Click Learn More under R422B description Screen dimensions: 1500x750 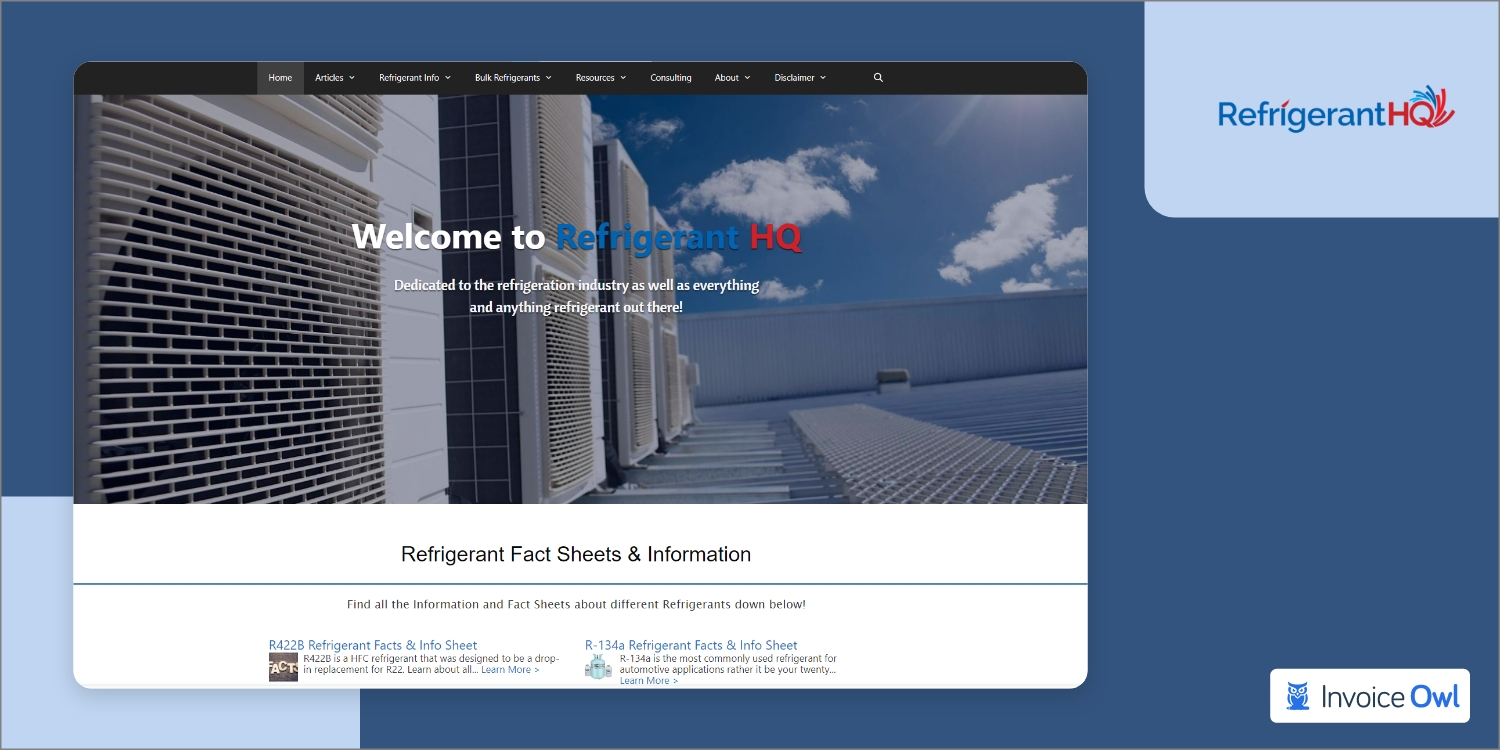point(510,670)
